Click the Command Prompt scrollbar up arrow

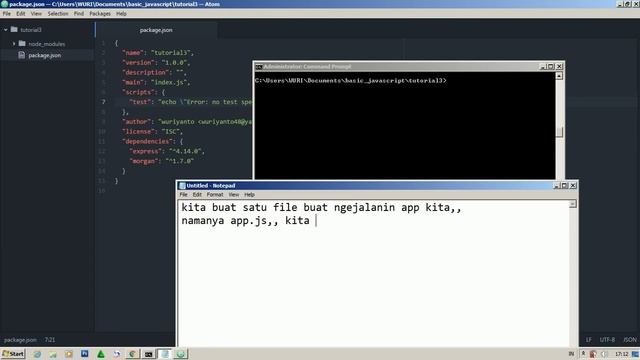(x=559, y=76)
